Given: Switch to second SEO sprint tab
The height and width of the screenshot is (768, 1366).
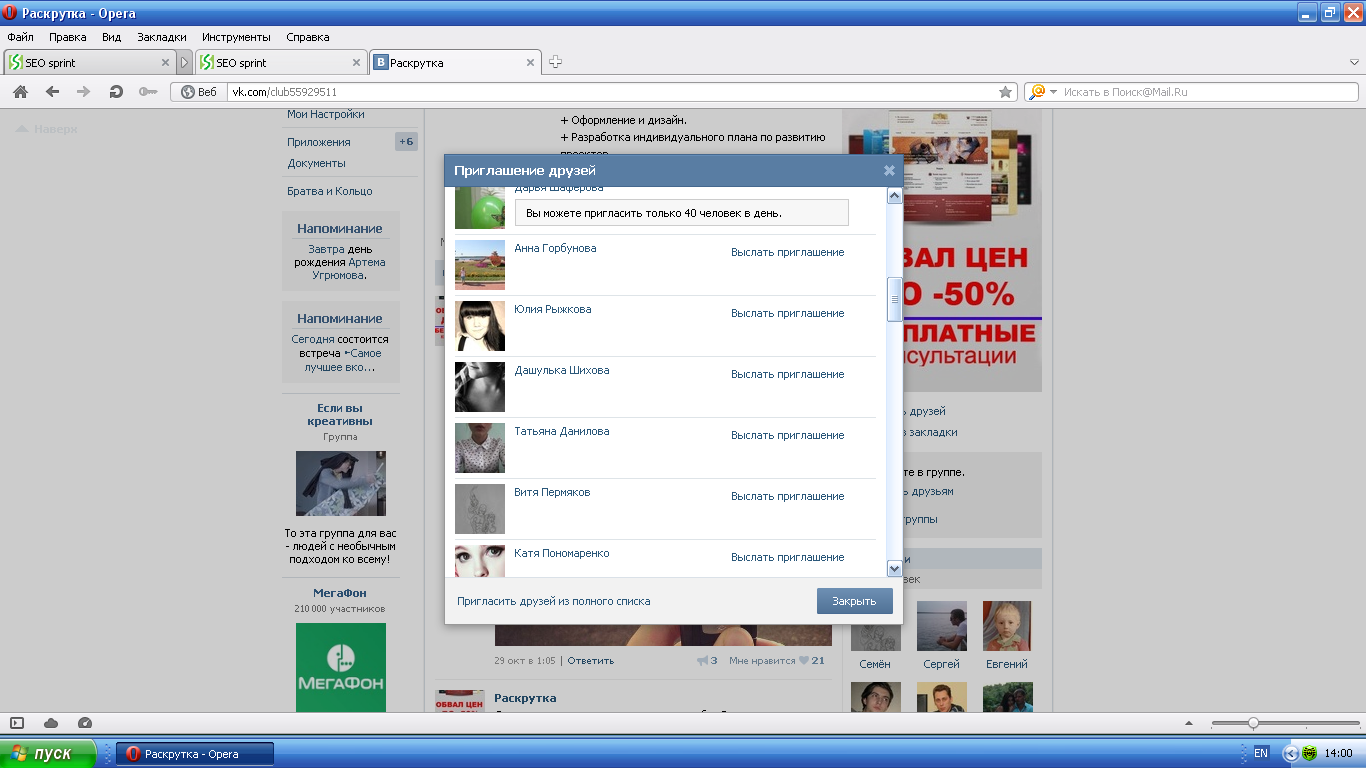Looking at the screenshot, I should tap(279, 62).
